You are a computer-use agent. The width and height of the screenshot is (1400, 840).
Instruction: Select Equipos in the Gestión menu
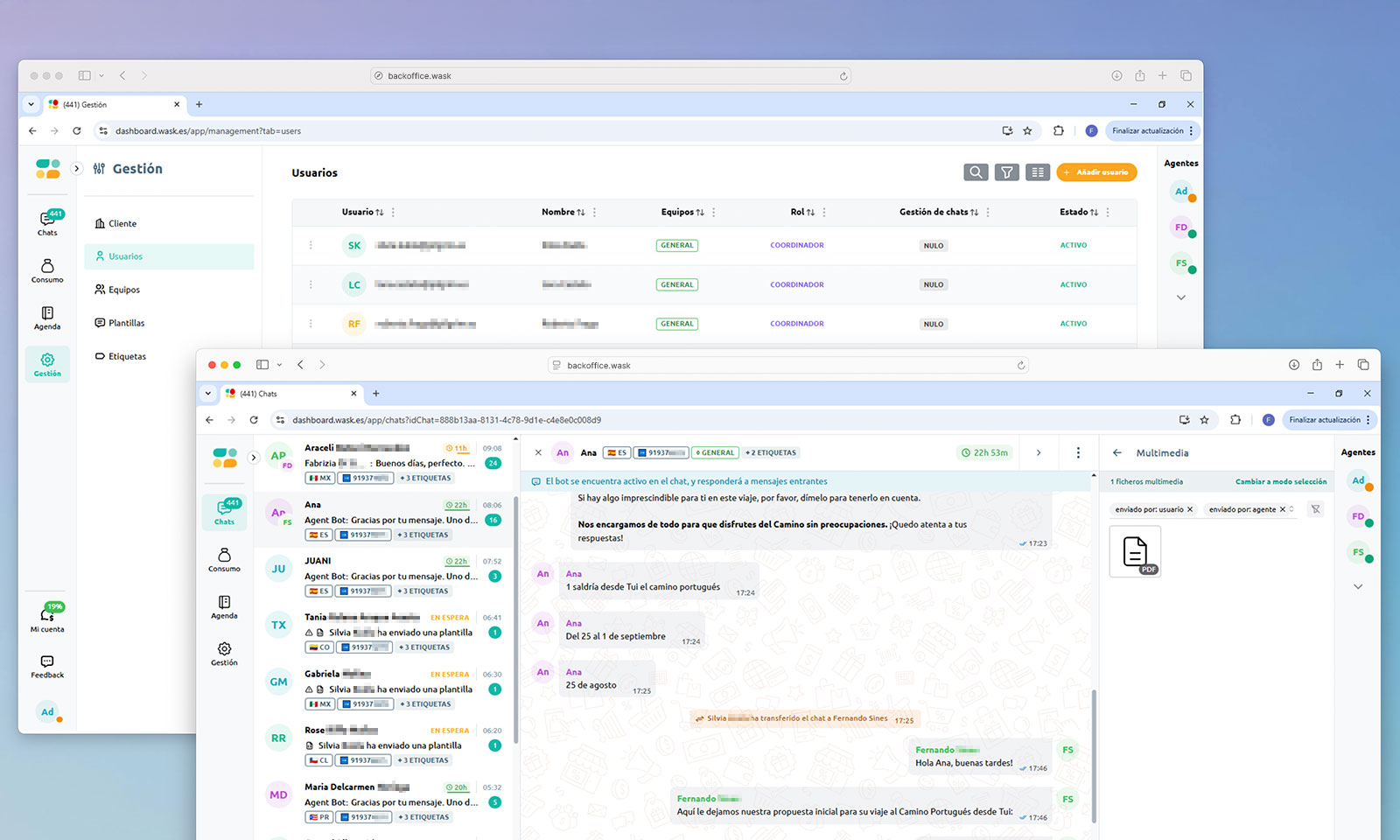pyautogui.click(x=170, y=290)
